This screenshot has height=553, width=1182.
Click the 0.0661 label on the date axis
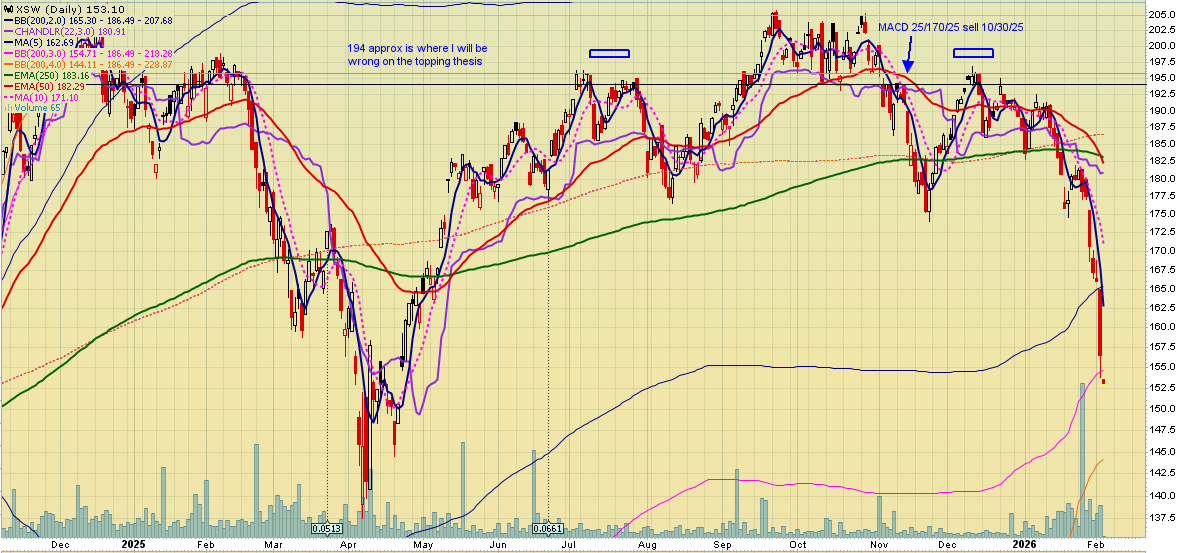pyautogui.click(x=548, y=529)
